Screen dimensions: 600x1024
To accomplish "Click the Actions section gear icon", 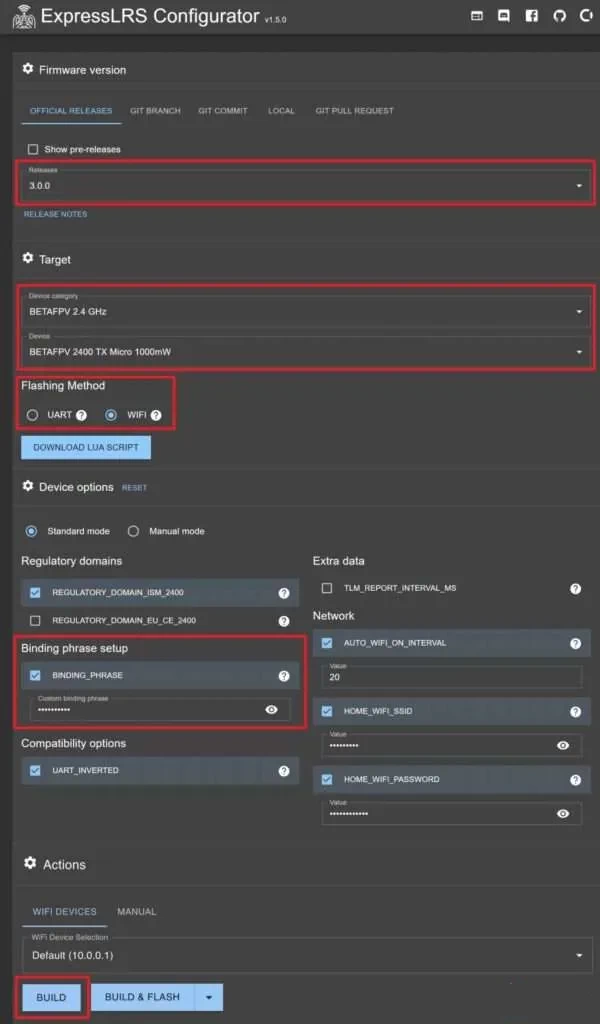I will tap(30, 863).
